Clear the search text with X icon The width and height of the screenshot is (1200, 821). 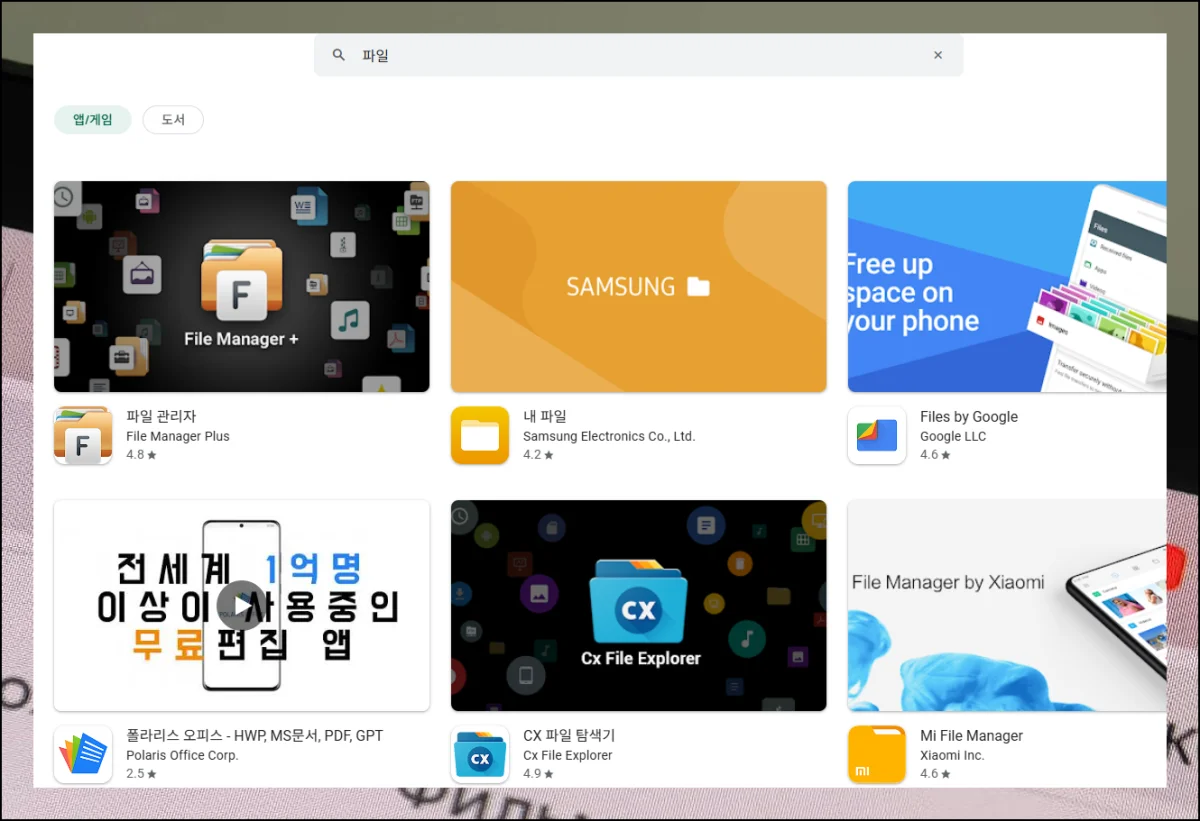(x=938, y=55)
